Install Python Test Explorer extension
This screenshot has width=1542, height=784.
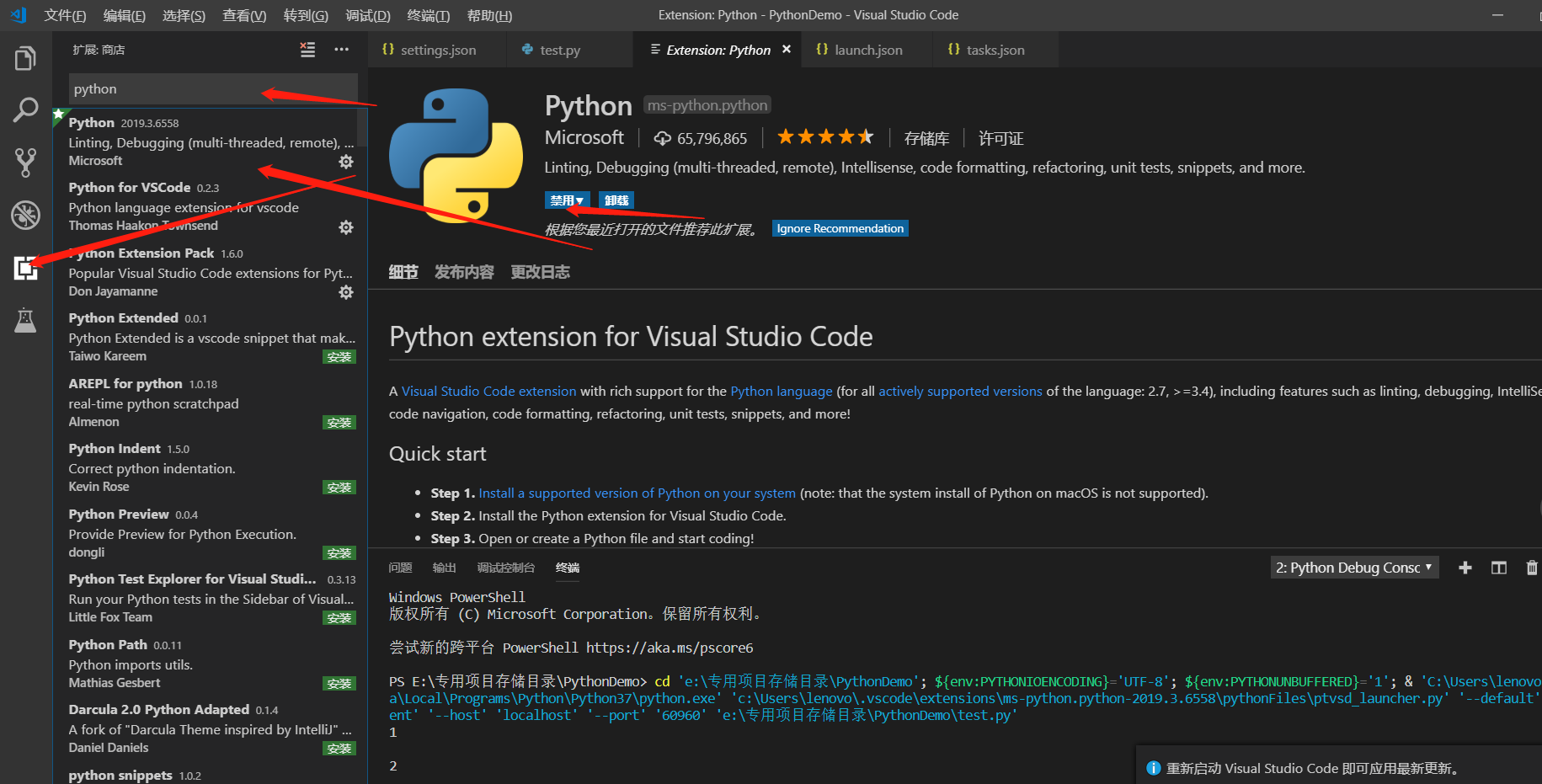pyautogui.click(x=339, y=618)
